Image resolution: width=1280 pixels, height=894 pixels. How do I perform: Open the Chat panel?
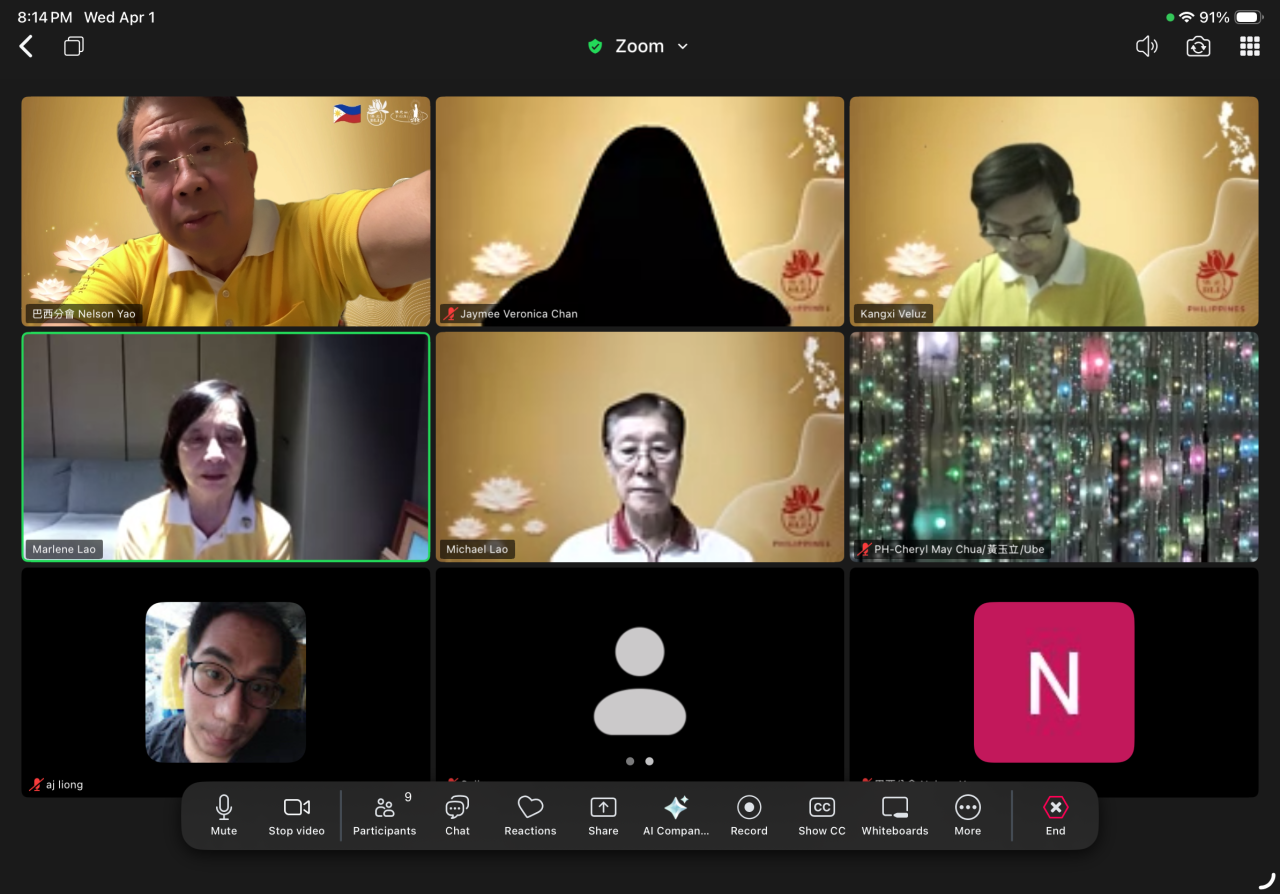457,815
